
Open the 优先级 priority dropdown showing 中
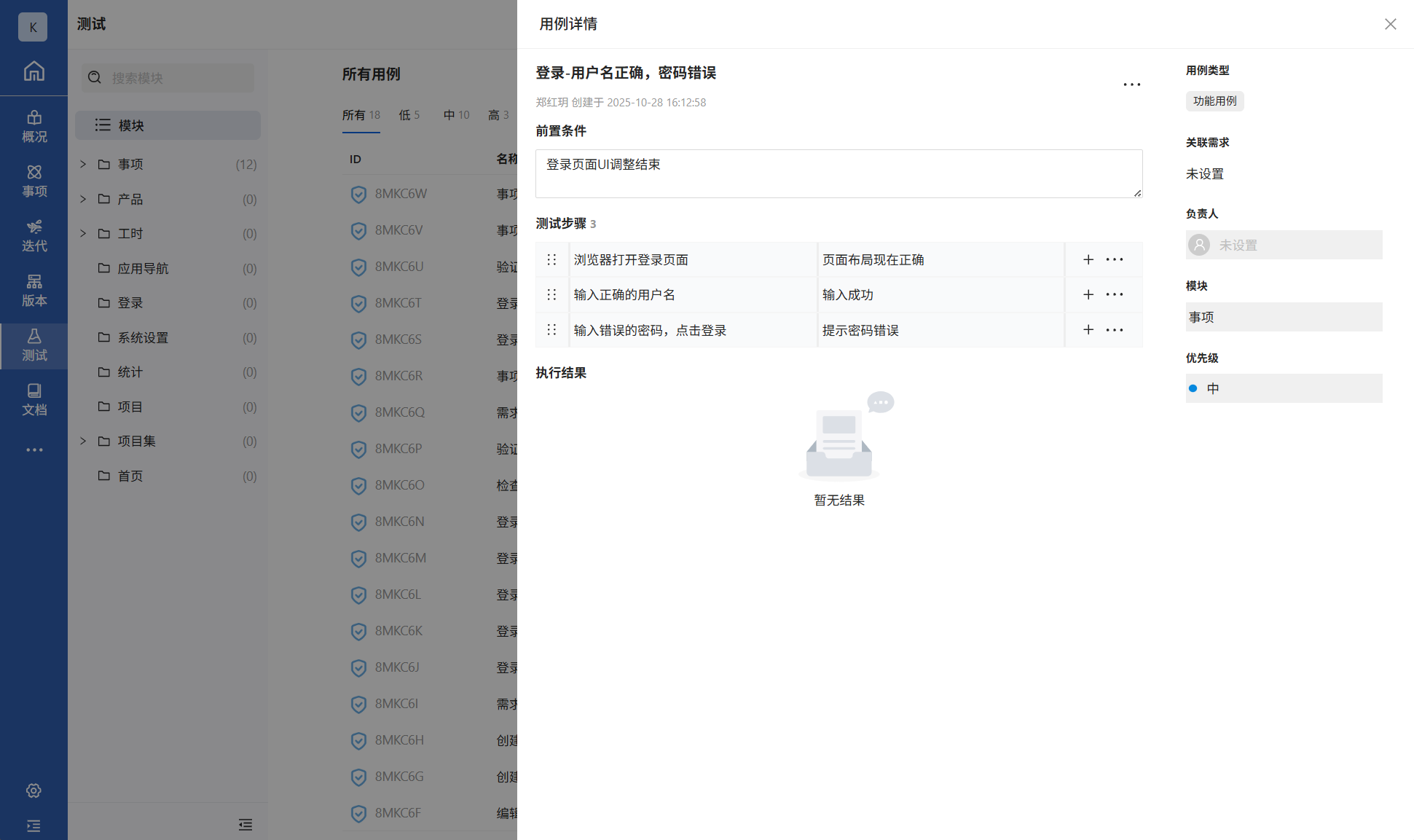pos(1283,388)
